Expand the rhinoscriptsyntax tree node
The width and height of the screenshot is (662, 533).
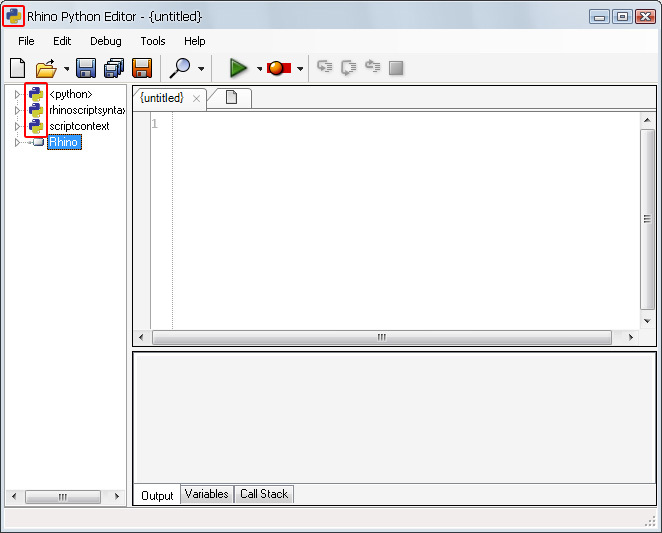[x=17, y=110]
